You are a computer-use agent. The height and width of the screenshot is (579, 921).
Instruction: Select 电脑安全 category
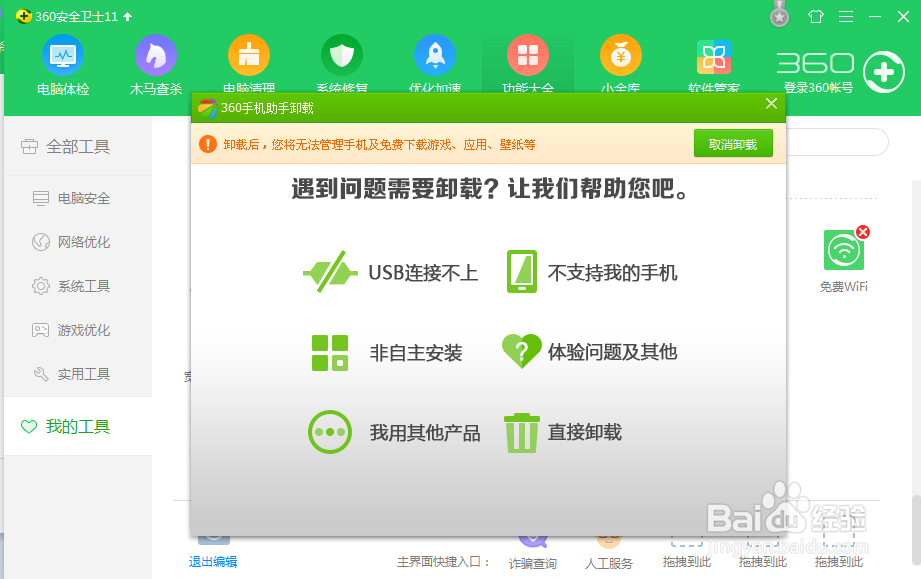tap(72, 198)
